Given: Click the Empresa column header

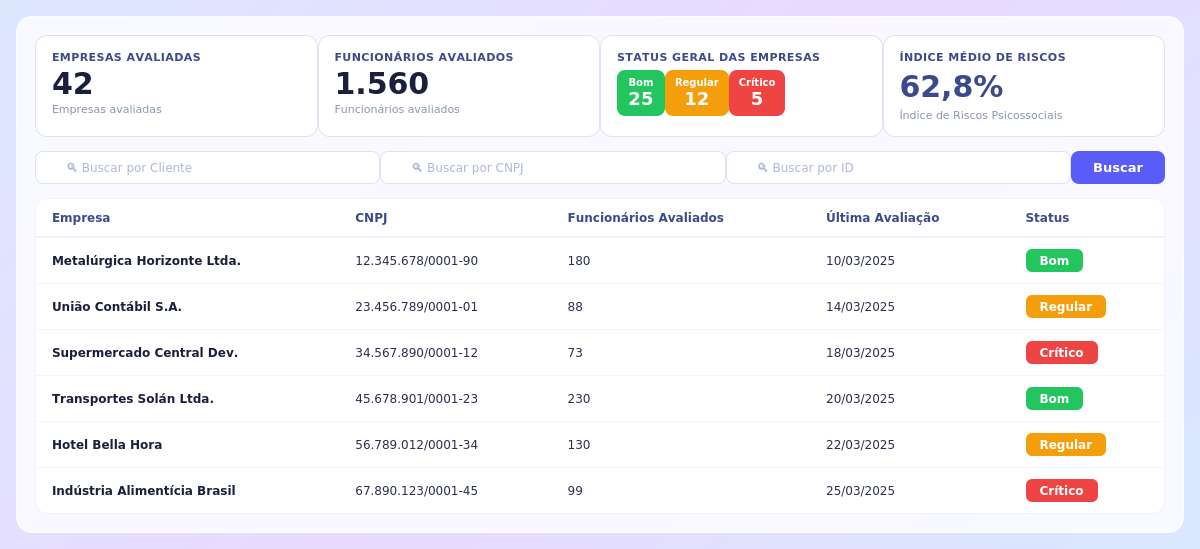Looking at the screenshot, I should coord(81,218).
